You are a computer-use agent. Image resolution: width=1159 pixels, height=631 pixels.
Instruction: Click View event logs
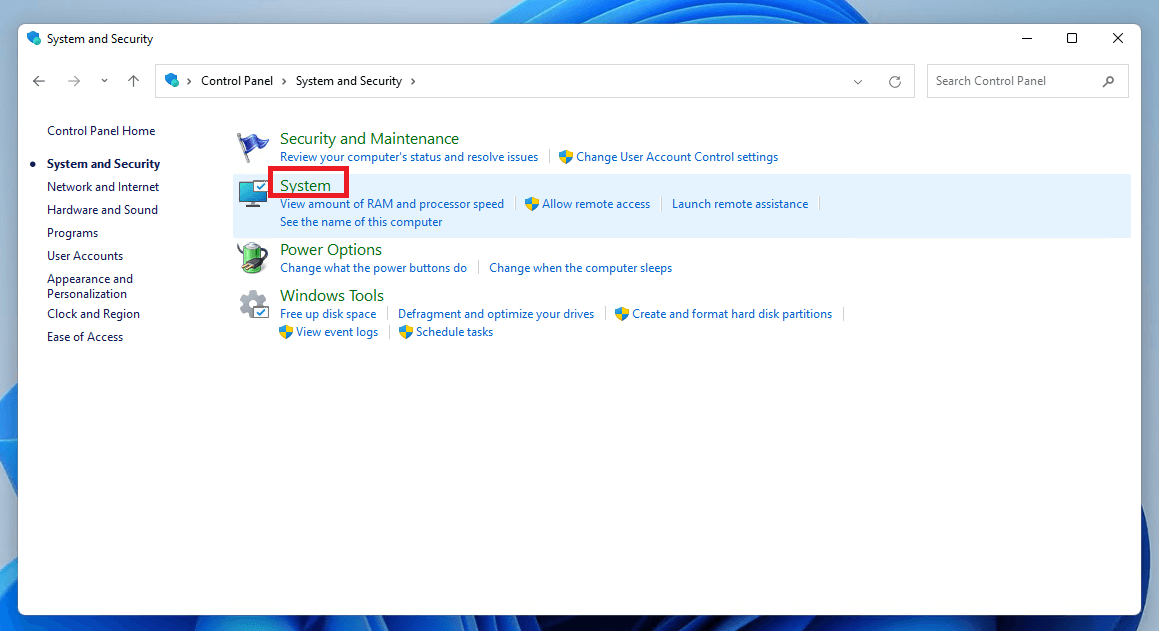tap(337, 332)
